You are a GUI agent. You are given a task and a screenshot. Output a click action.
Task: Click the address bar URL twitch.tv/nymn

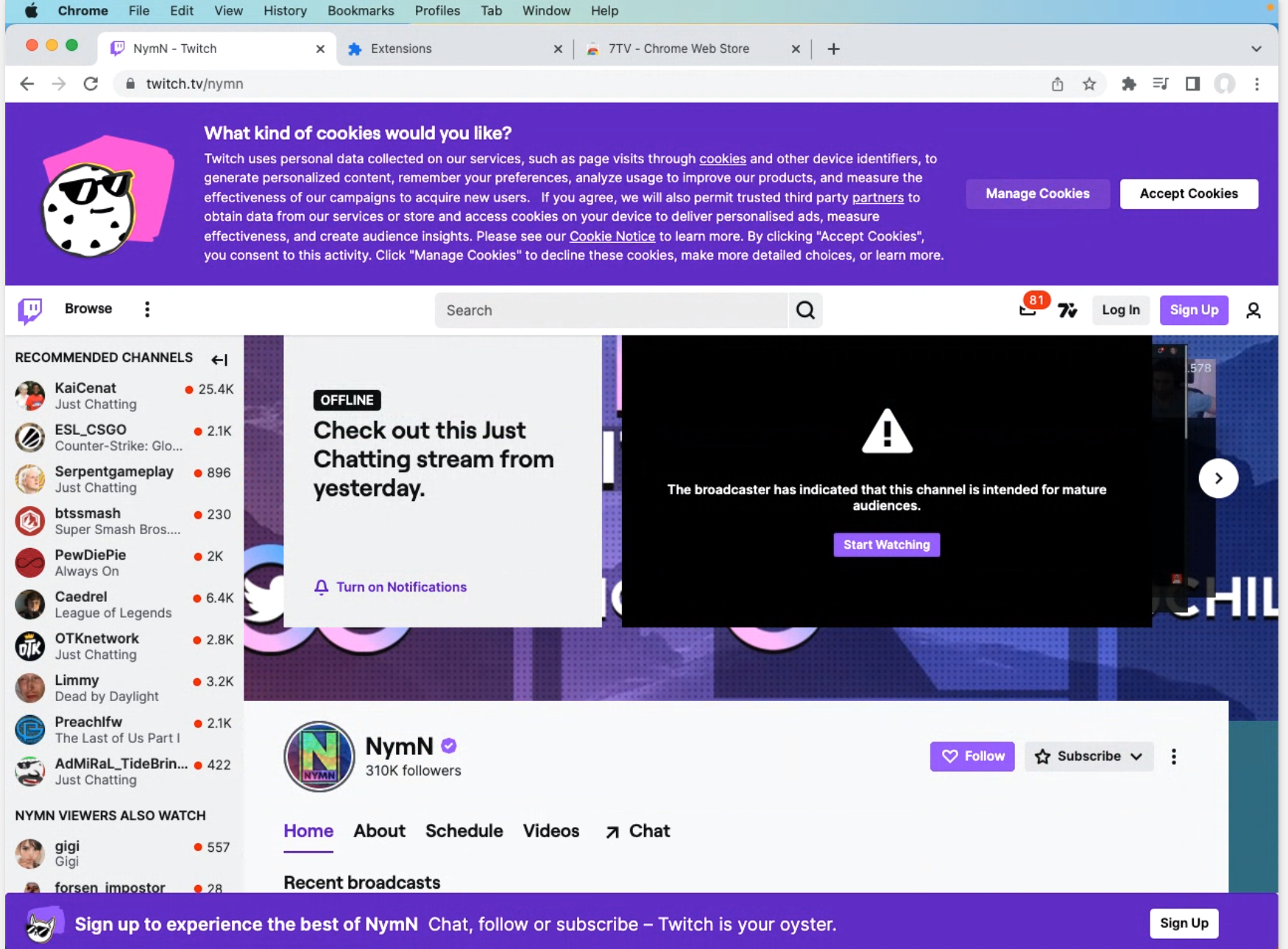195,84
